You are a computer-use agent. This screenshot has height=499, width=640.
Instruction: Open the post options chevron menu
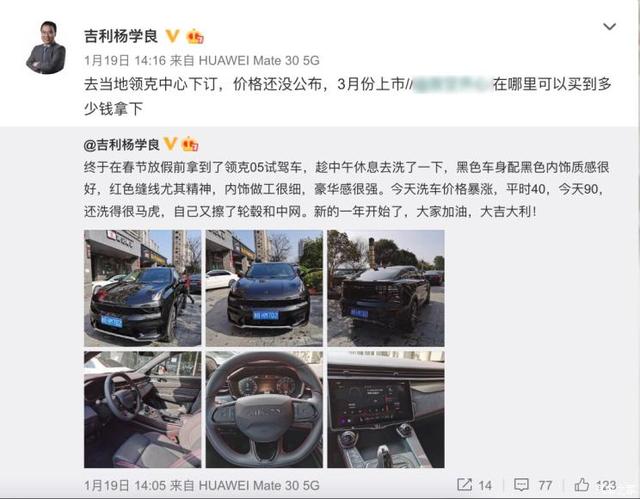[x=609, y=27]
